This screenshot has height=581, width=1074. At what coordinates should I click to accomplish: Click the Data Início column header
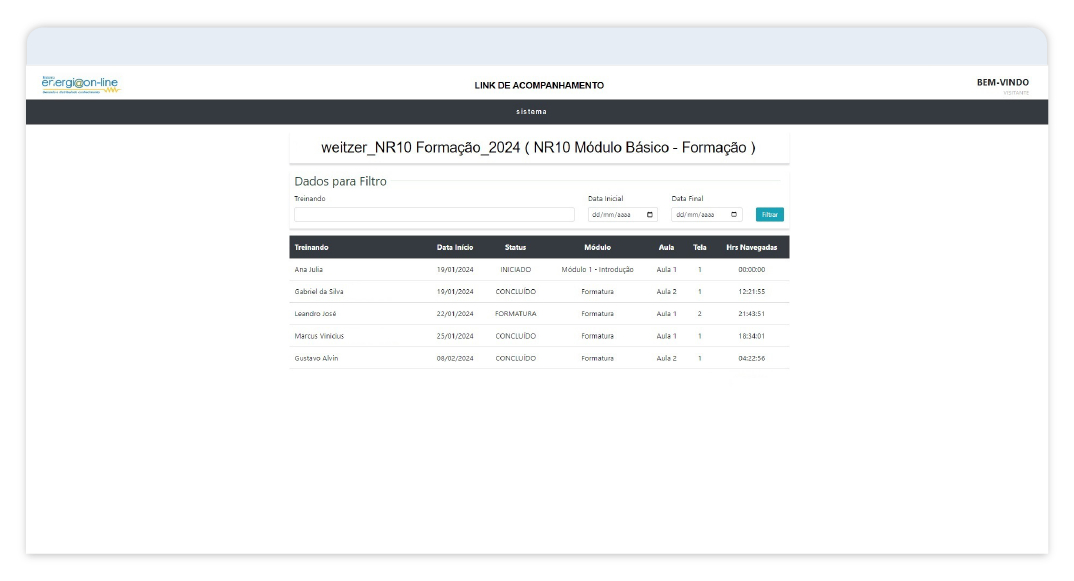click(455, 247)
